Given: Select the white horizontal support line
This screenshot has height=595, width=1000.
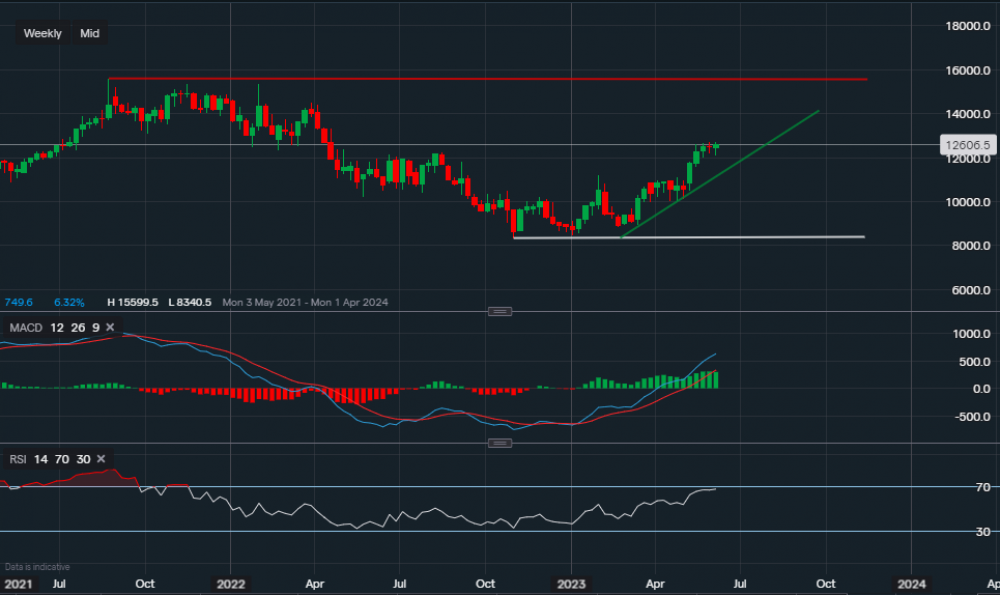Looking at the screenshot, I should (x=700, y=237).
